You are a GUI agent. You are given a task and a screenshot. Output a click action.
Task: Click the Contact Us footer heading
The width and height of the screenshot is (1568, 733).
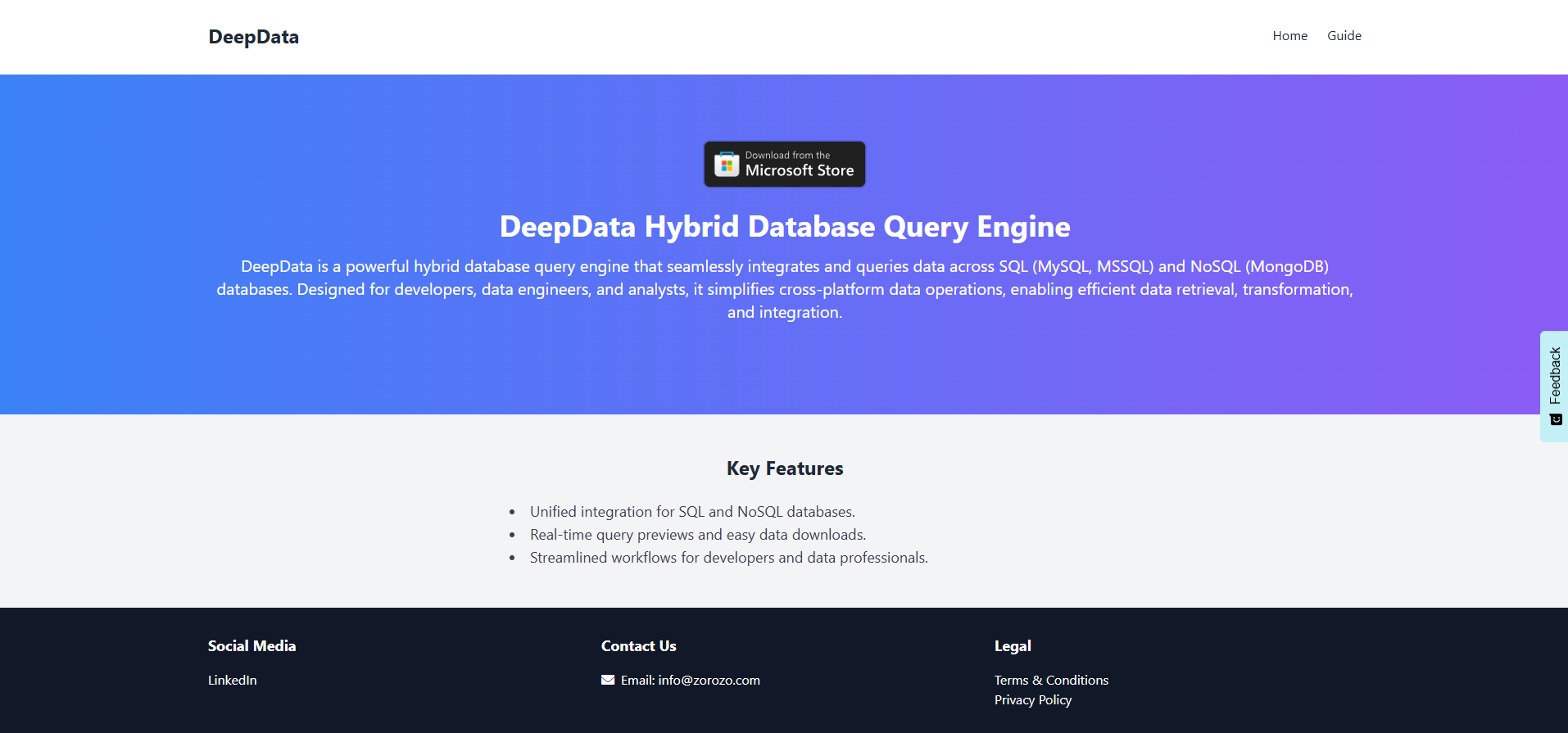click(x=638, y=646)
